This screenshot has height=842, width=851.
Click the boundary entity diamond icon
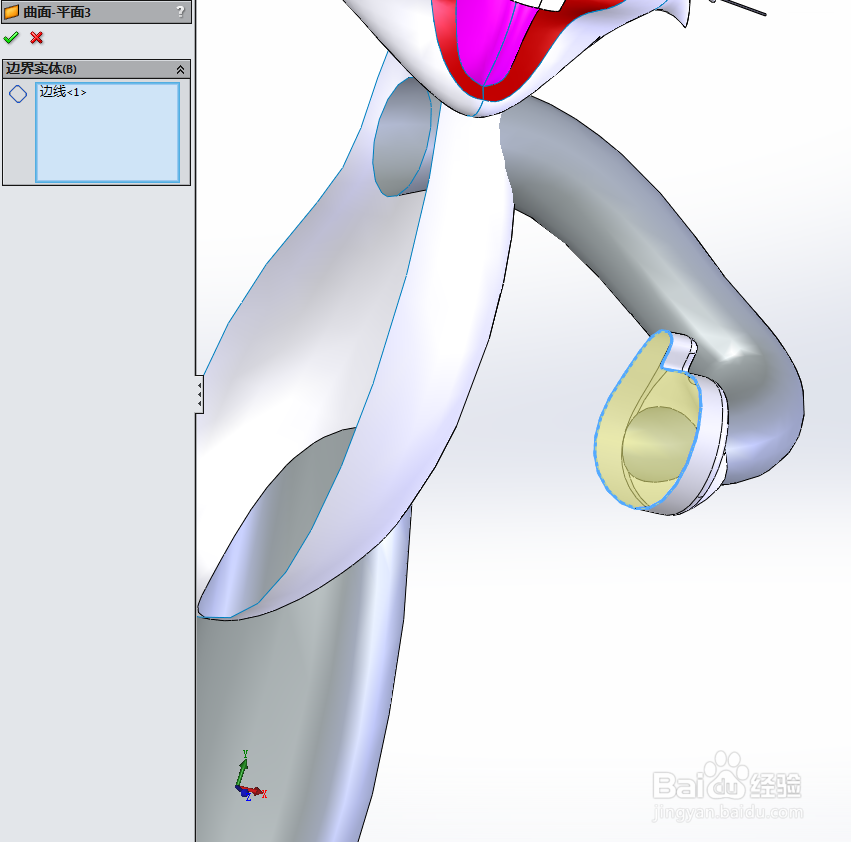18,94
